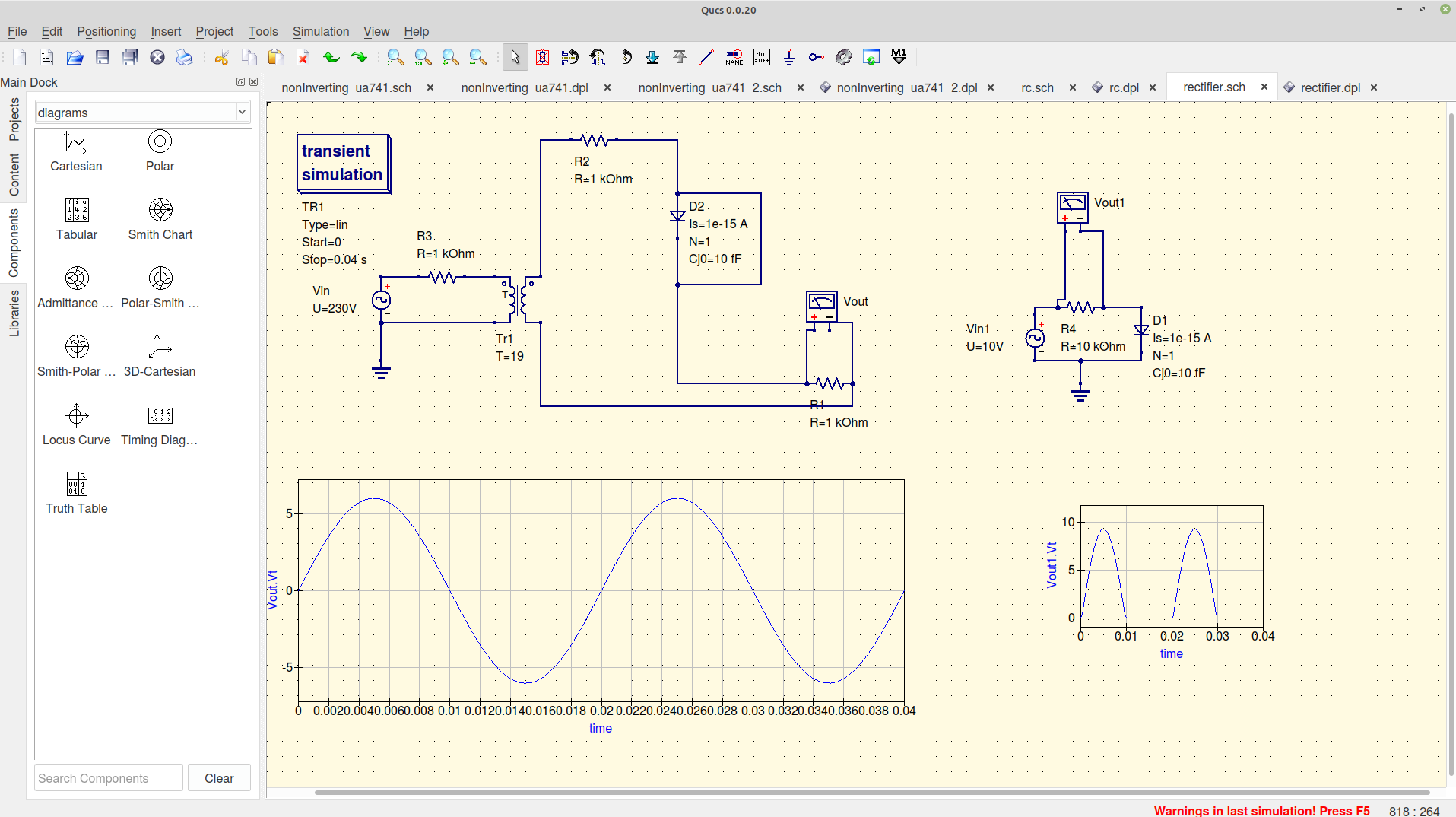Paste from clipboard

point(276,57)
